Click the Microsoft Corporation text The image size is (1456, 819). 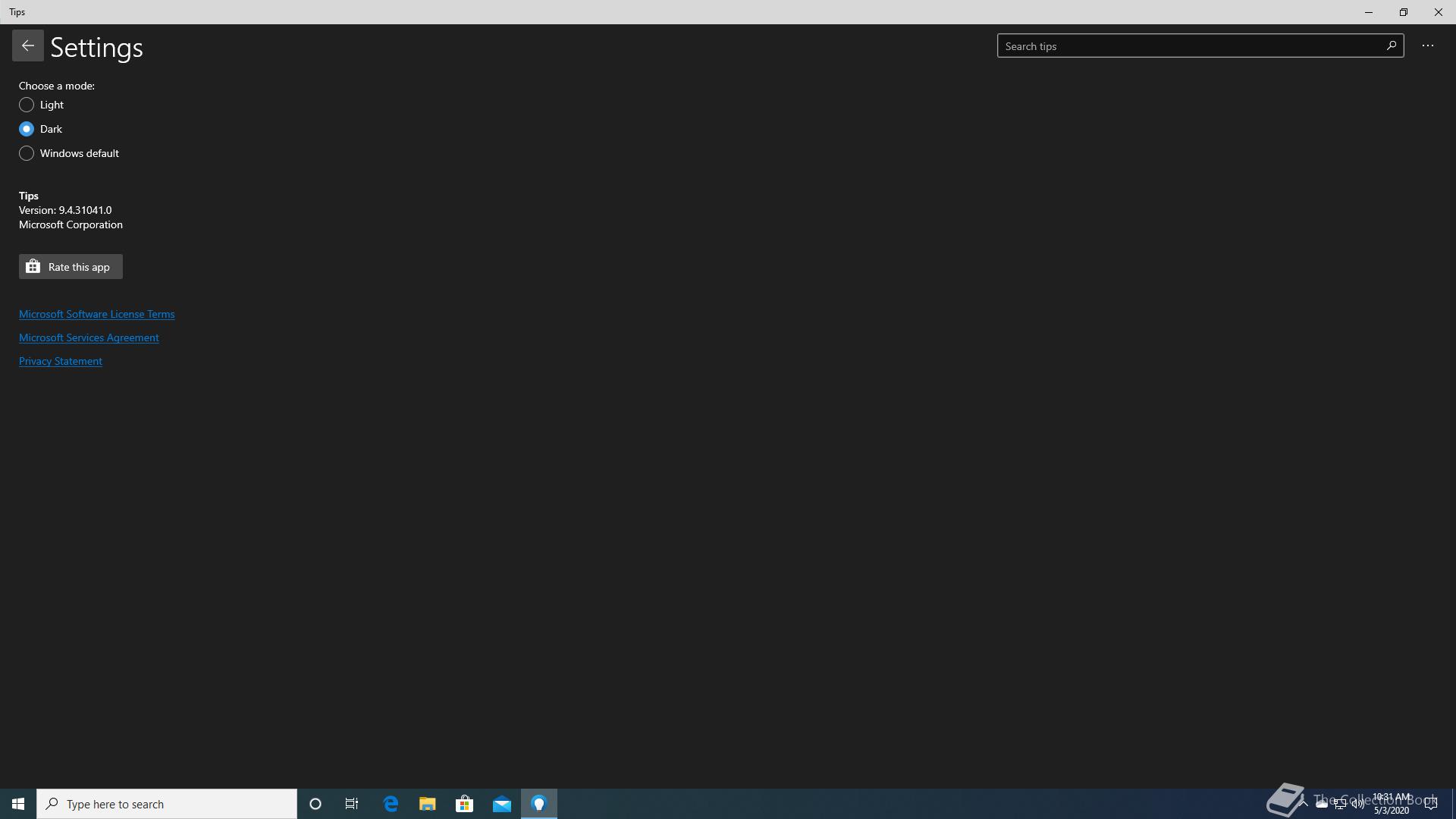[x=71, y=224]
